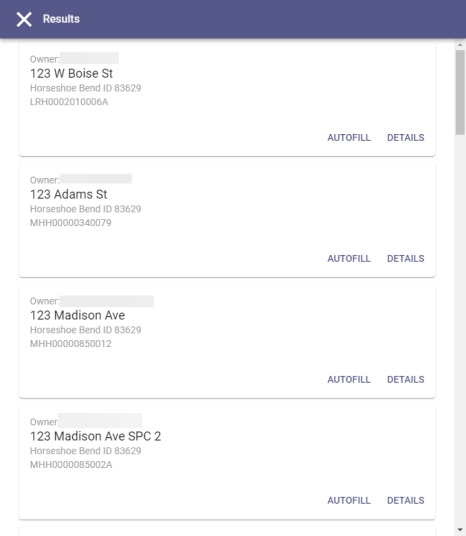Close the Results panel with X icon
Viewport: 466px width, 536px height.
[24, 19]
